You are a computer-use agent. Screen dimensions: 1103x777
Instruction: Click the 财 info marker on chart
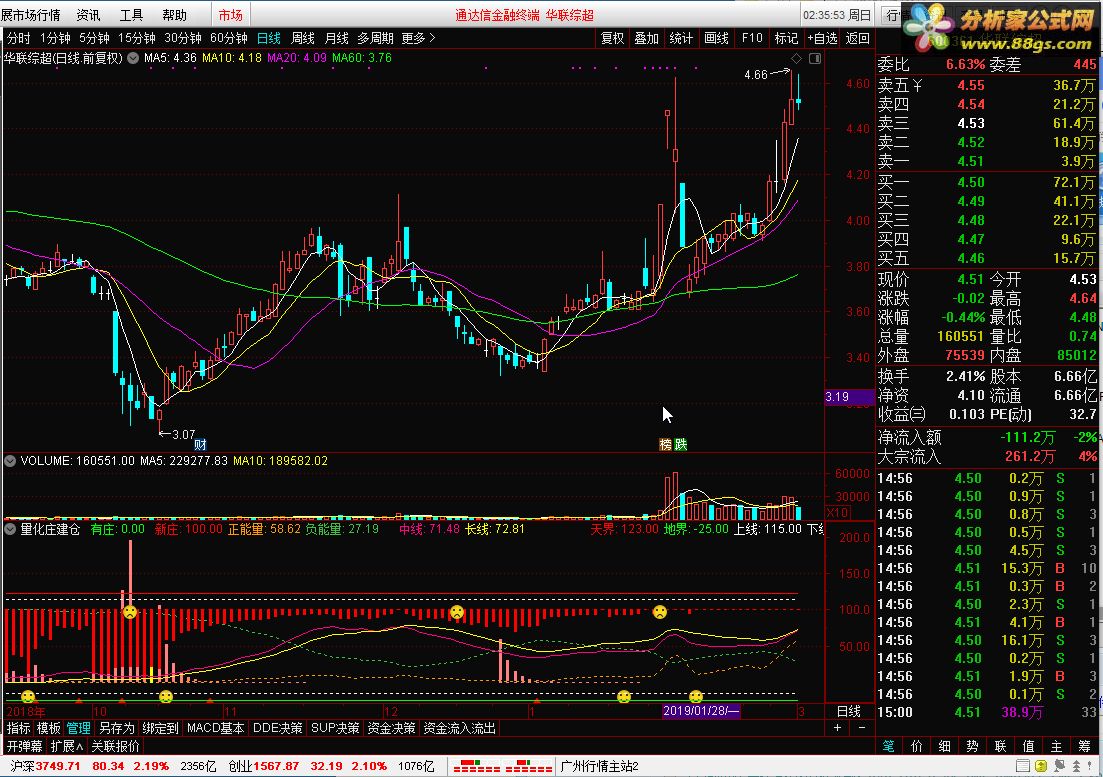[200, 444]
